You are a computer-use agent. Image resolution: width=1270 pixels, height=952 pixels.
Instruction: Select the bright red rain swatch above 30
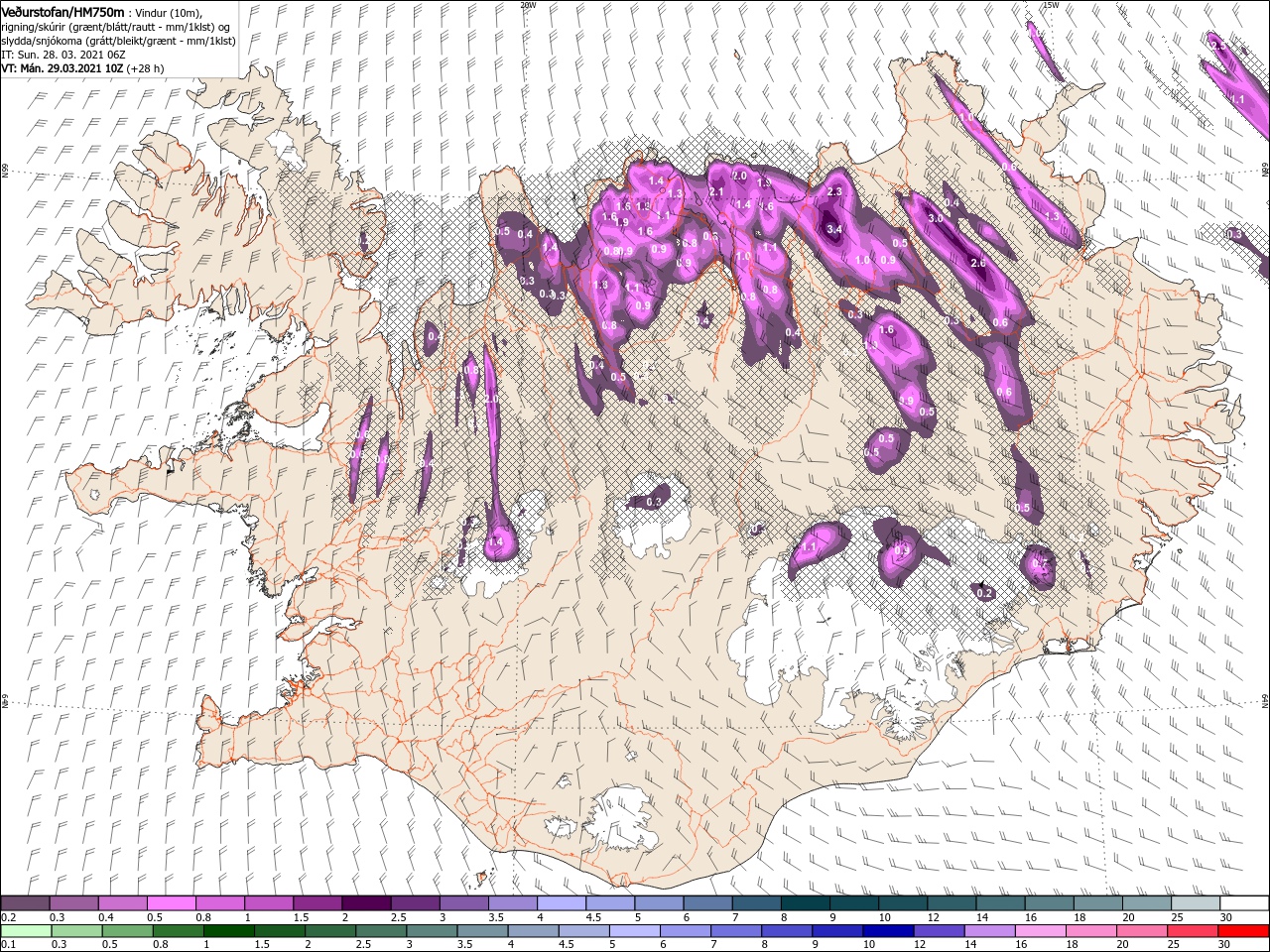[x=1244, y=931]
